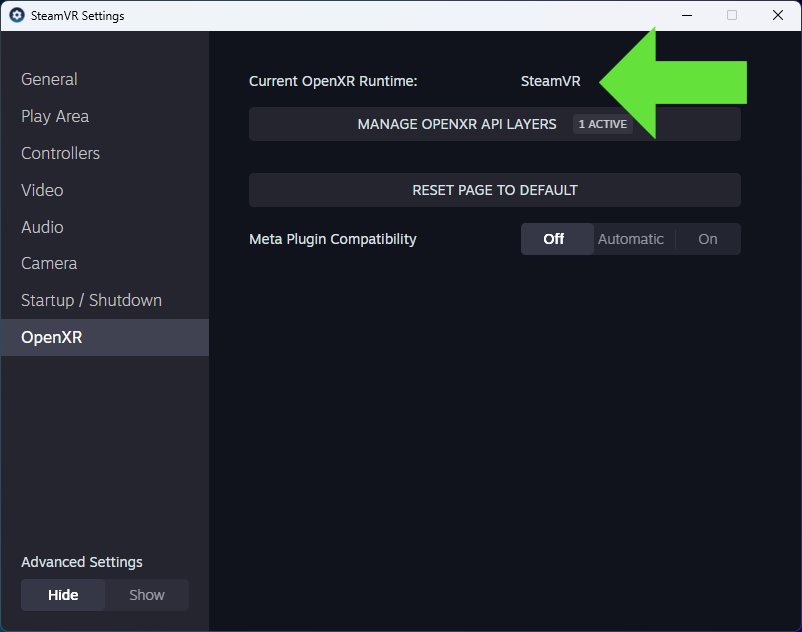Open the Camera settings tab
802x632 pixels.
(x=49, y=263)
